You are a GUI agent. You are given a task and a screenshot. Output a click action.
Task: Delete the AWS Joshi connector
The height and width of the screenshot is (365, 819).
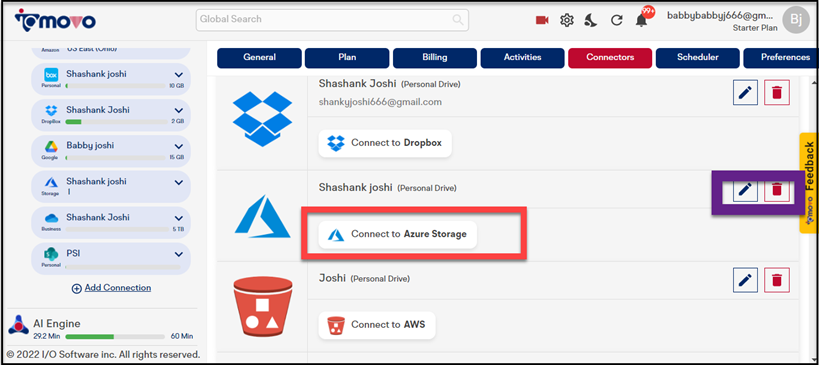(x=777, y=280)
